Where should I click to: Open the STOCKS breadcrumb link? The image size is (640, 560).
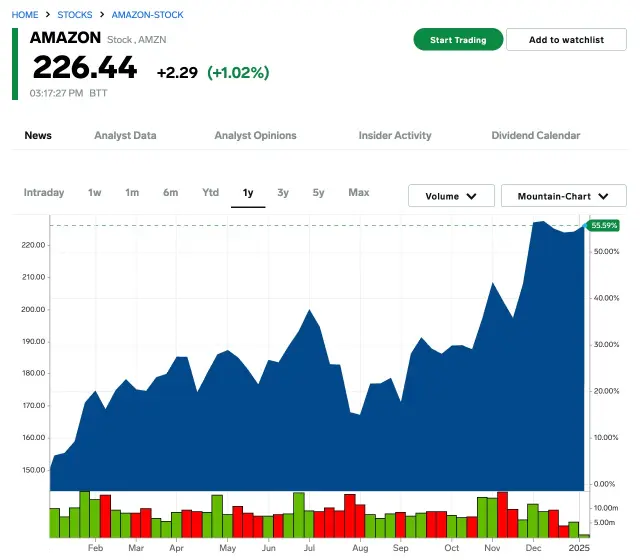(x=75, y=15)
